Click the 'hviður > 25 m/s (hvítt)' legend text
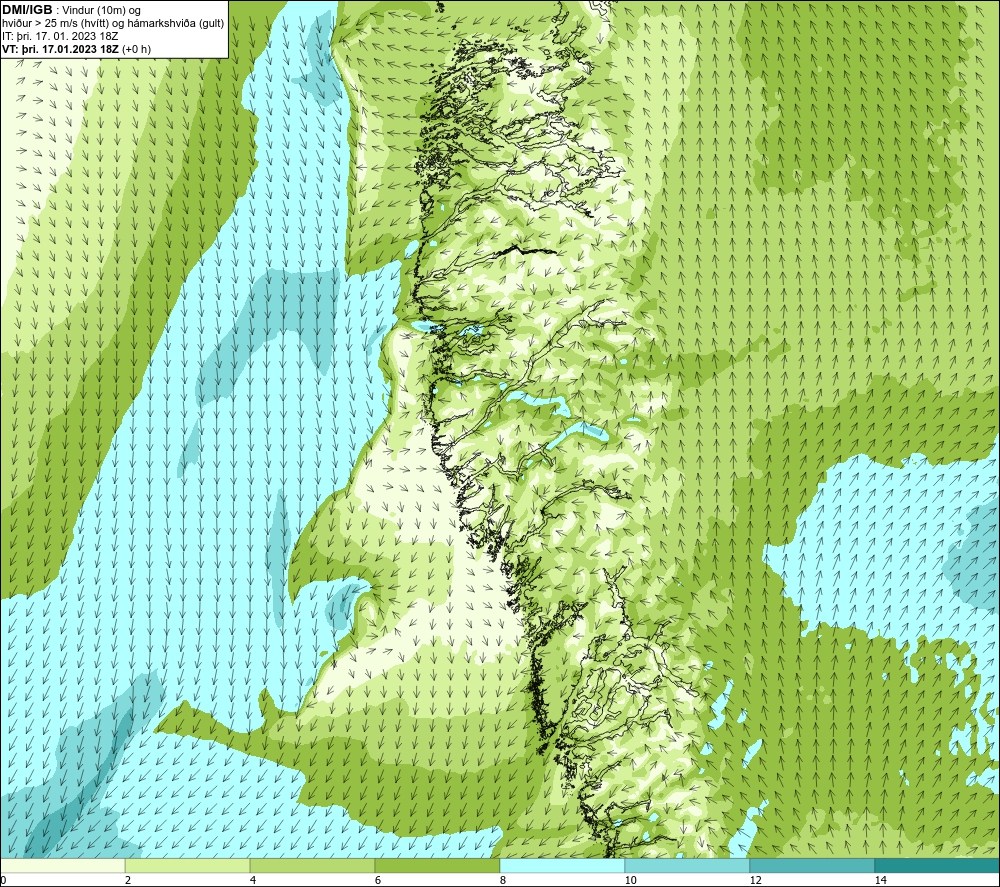This screenshot has height=887, width=1000. click(x=56, y=24)
